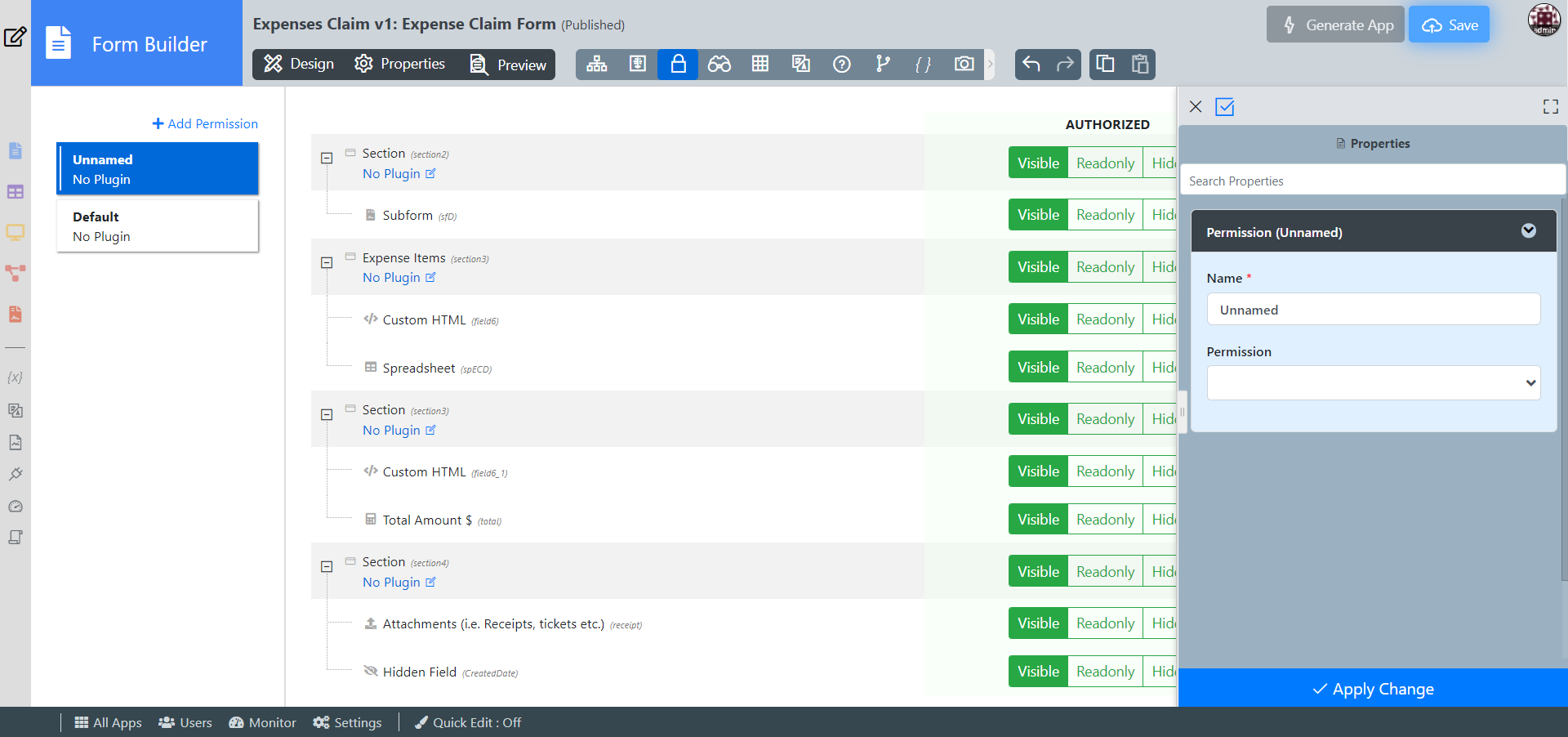Click the camera screenshot icon
This screenshot has width=1568, height=737.
(964, 65)
